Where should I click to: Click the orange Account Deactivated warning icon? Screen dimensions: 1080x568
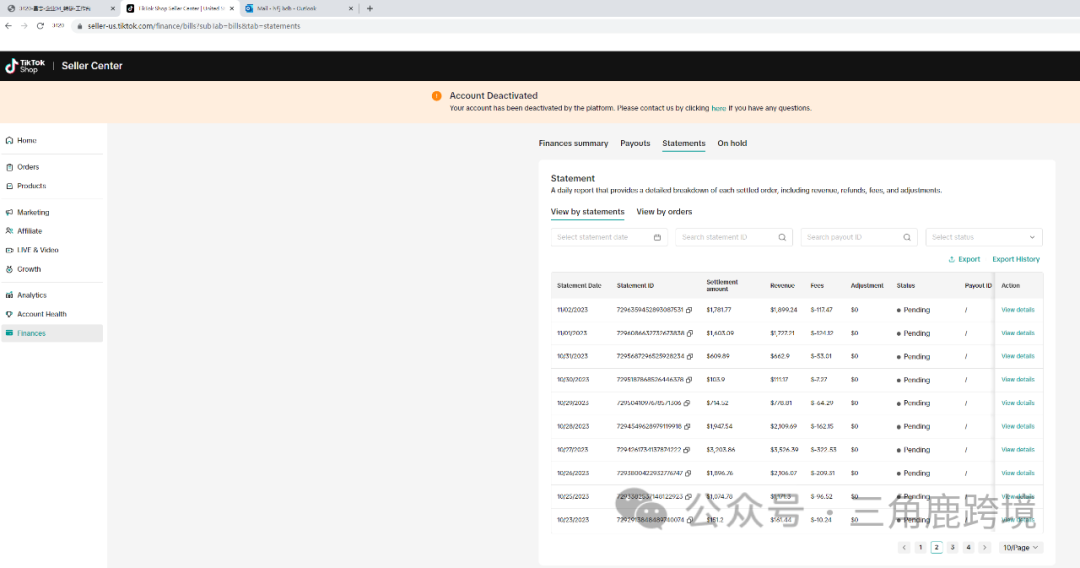[x=437, y=96]
